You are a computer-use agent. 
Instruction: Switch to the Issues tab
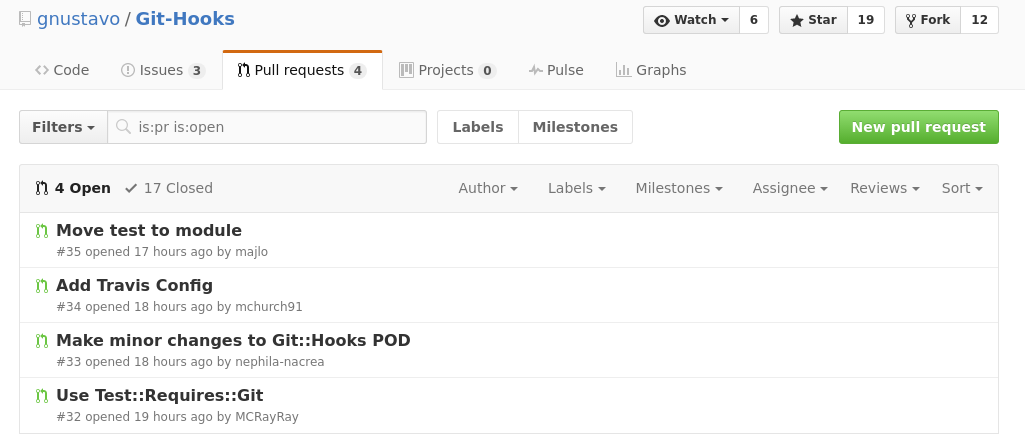pyautogui.click(x=163, y=70)
